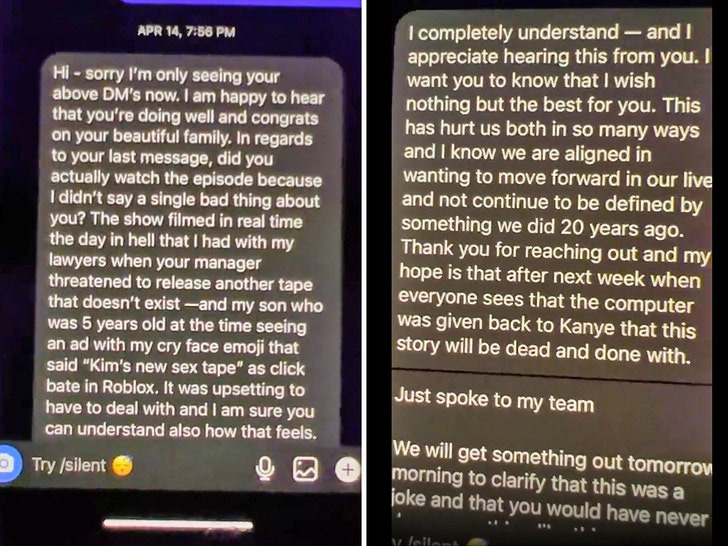728x546 pixels.
Task: Click the phrase "20 years ago"
Action: (621, 228)
